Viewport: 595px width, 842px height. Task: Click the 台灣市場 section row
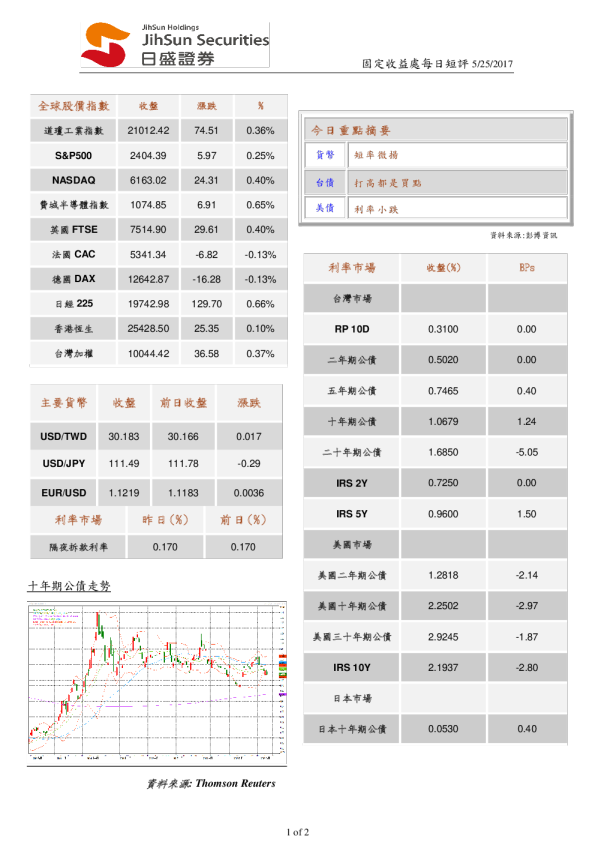[436, 299]
